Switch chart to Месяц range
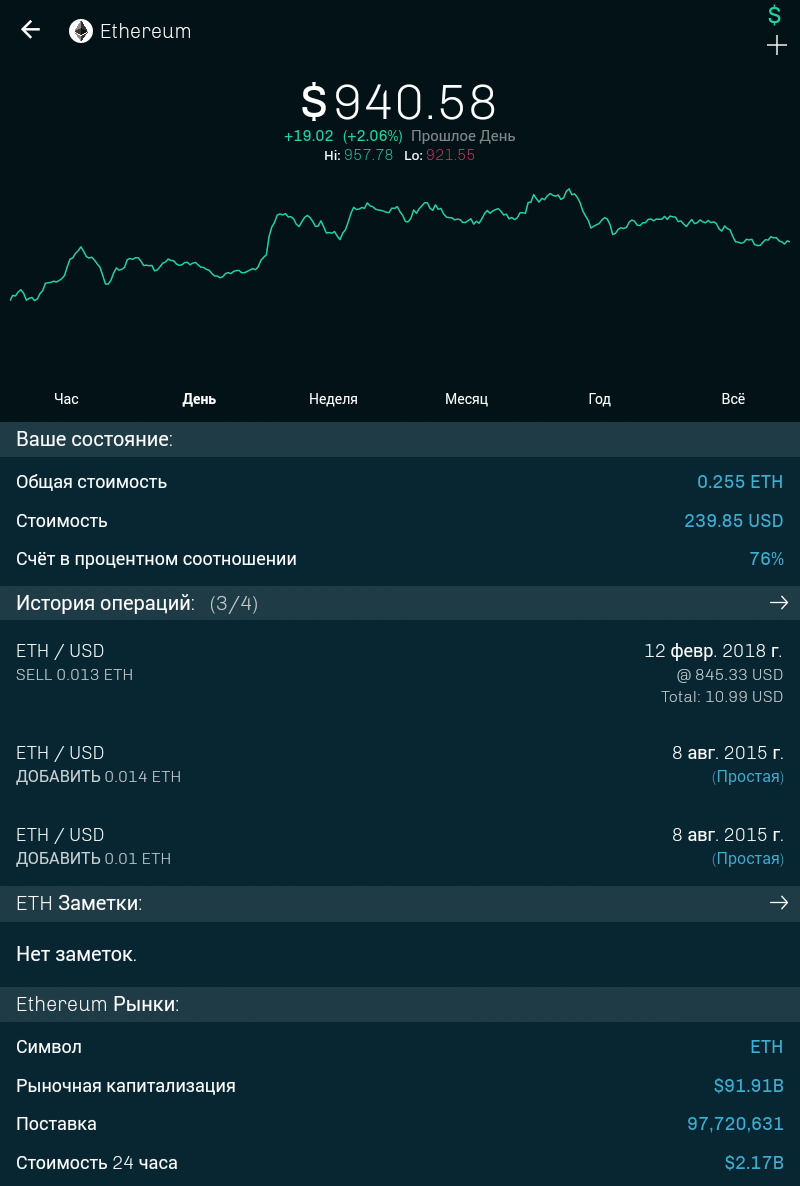The image size is (800, 1186). pos(466,399)
